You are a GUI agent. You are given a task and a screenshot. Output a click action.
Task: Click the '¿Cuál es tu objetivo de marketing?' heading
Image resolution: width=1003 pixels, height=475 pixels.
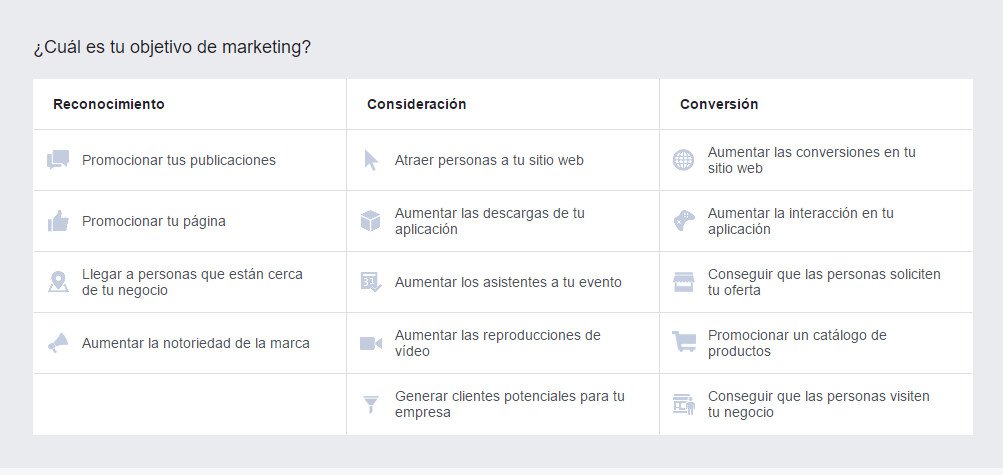(x=172, y=48)
